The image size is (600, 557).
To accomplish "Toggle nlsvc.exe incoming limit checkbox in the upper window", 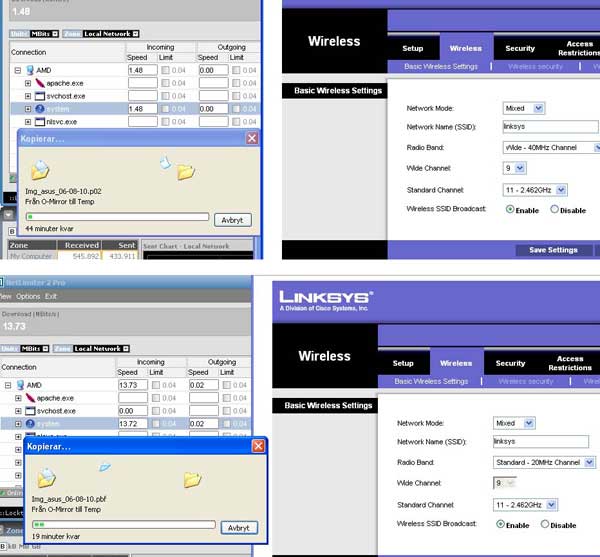I will [165, 122].
